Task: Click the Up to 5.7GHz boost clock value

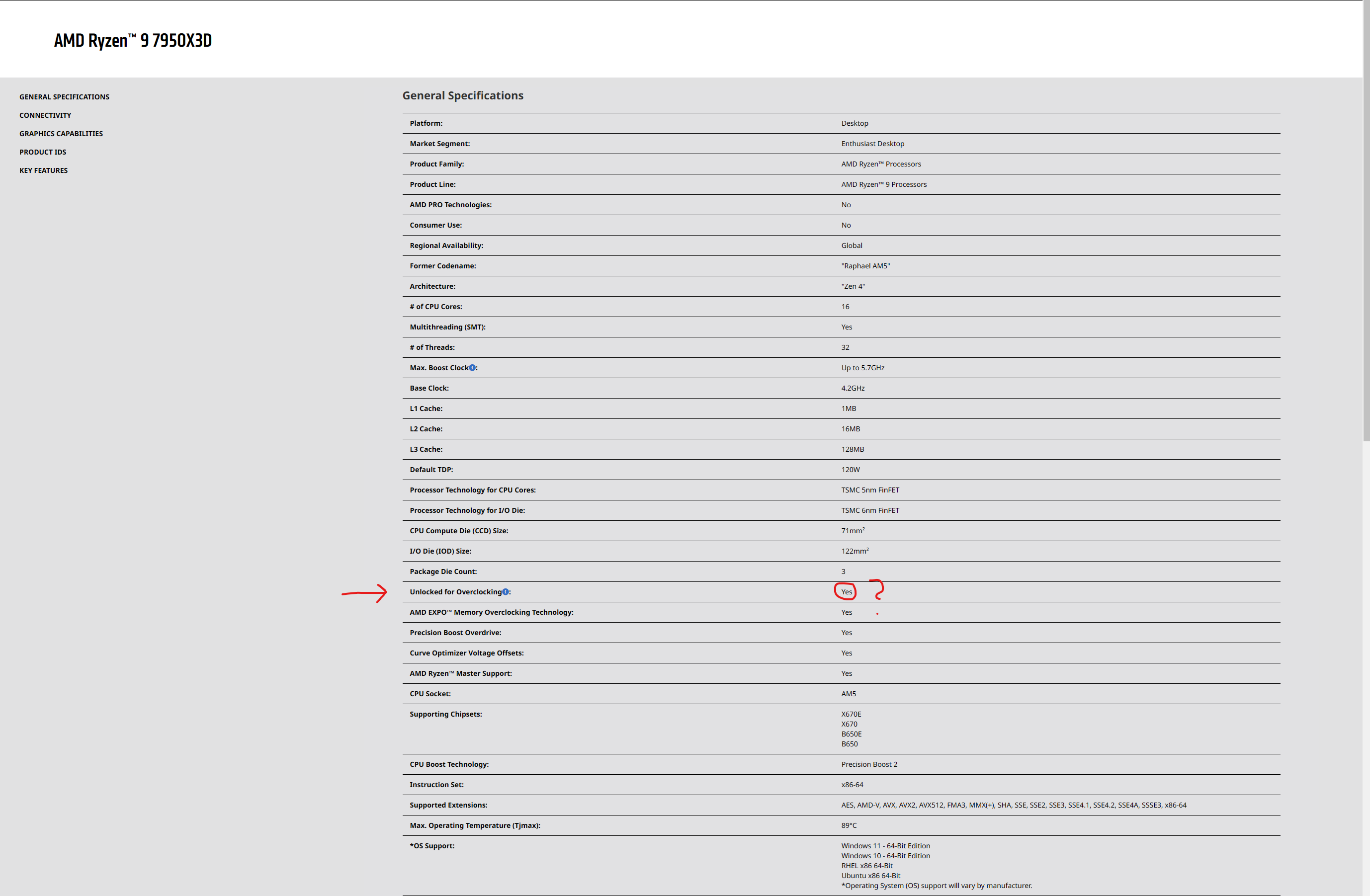Action: pyautogui.click(x=862, y=368)
